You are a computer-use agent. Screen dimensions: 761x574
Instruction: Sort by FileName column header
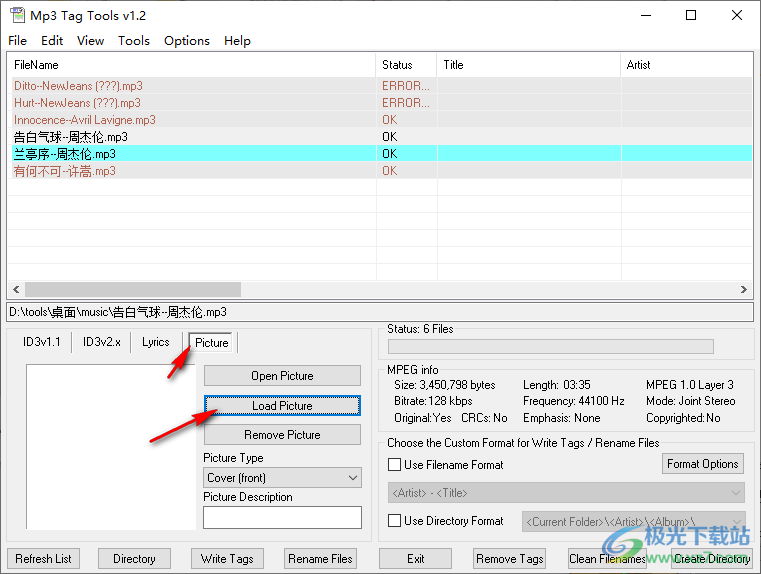pyautogui.click(x=191, y=65)
